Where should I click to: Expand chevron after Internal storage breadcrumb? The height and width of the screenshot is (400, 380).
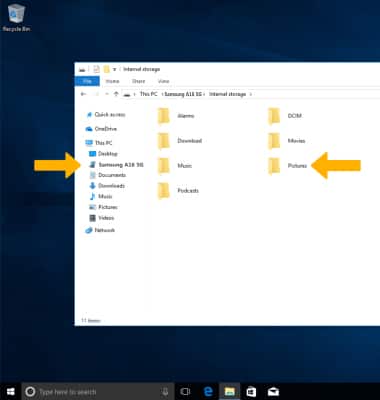251,94
